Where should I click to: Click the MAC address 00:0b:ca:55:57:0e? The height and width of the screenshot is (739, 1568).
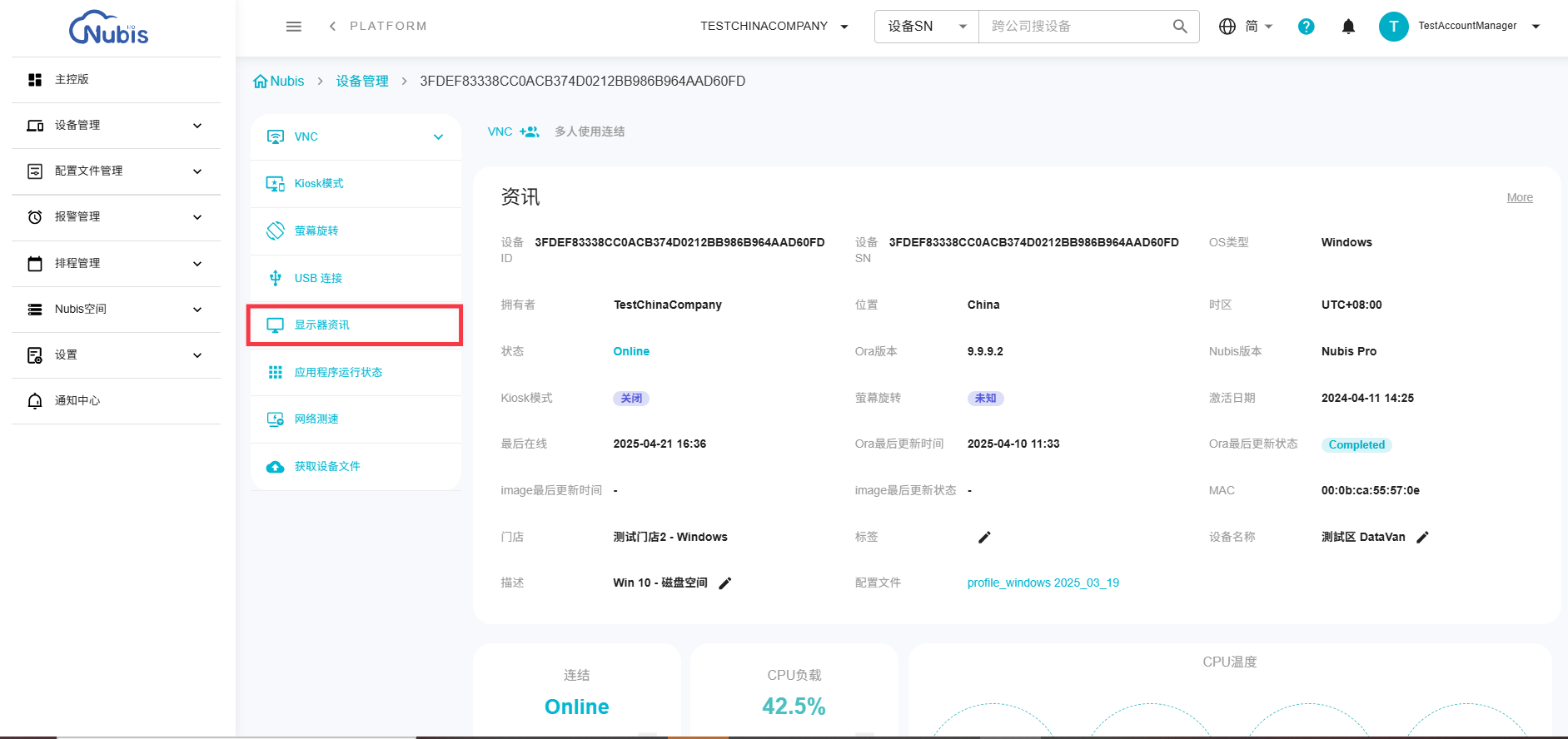[1371, 490]
